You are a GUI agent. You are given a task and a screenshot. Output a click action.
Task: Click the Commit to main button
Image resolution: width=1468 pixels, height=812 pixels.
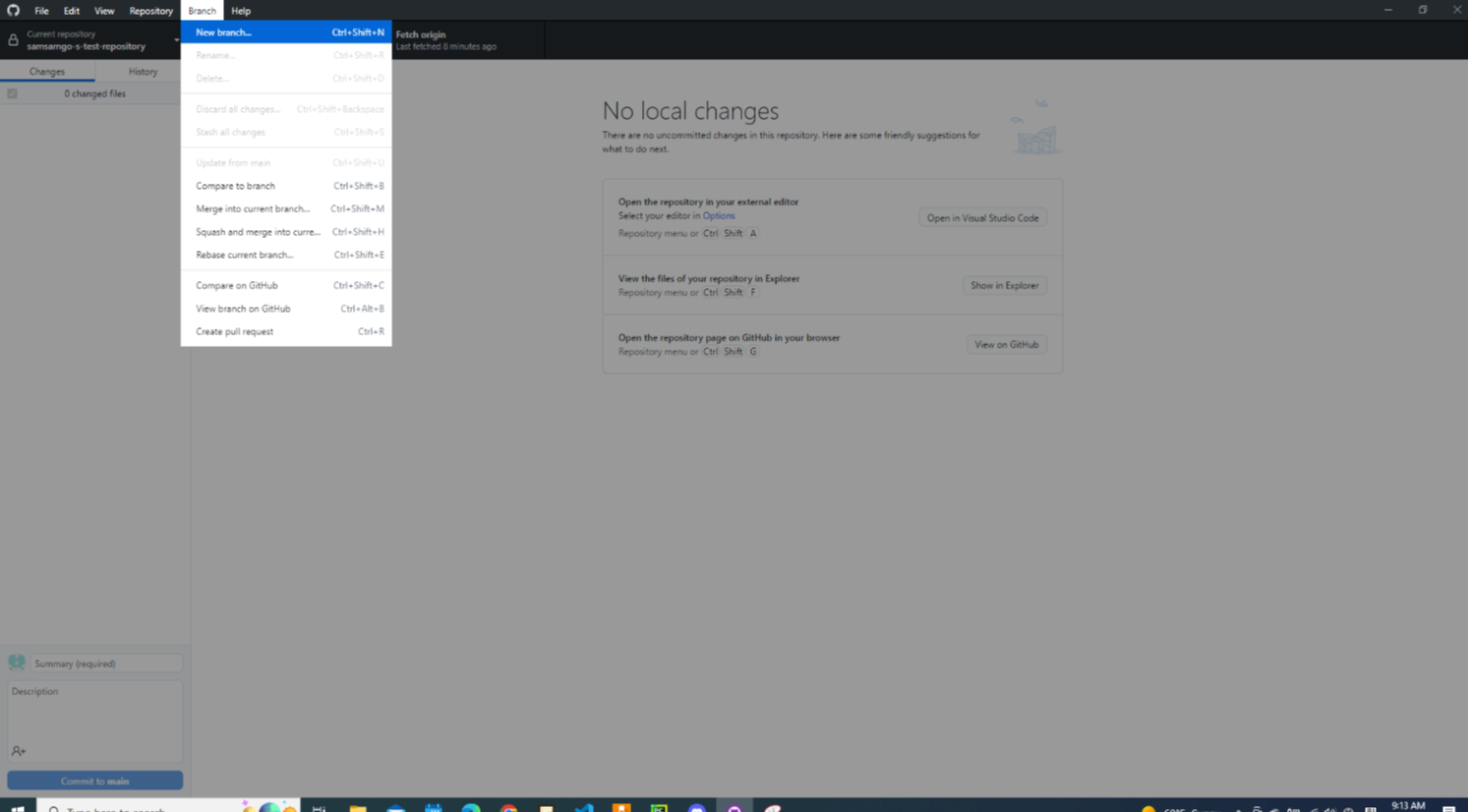[94, 781]
